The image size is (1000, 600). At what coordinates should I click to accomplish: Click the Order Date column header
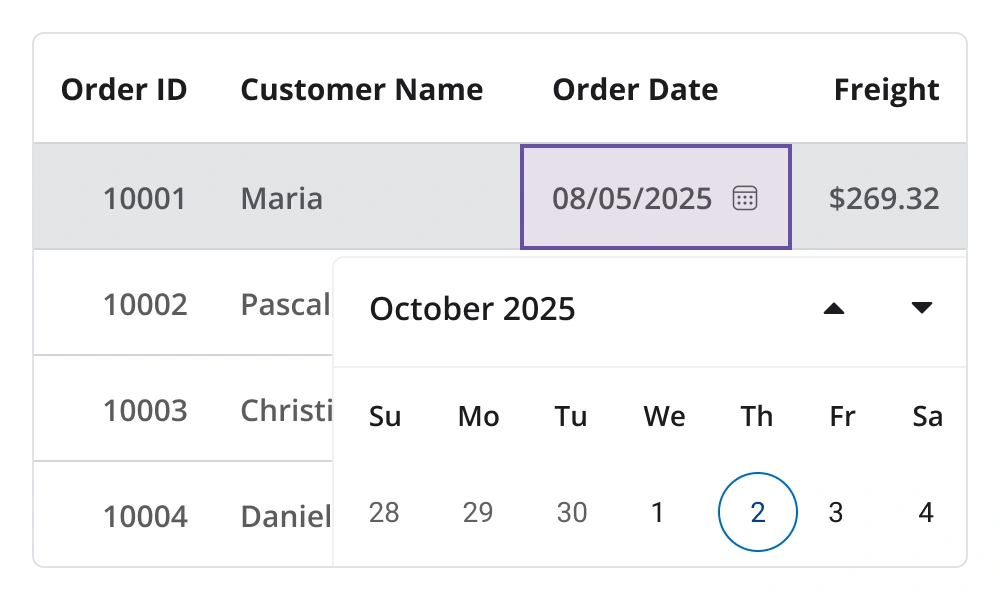[x=635, y=89]
